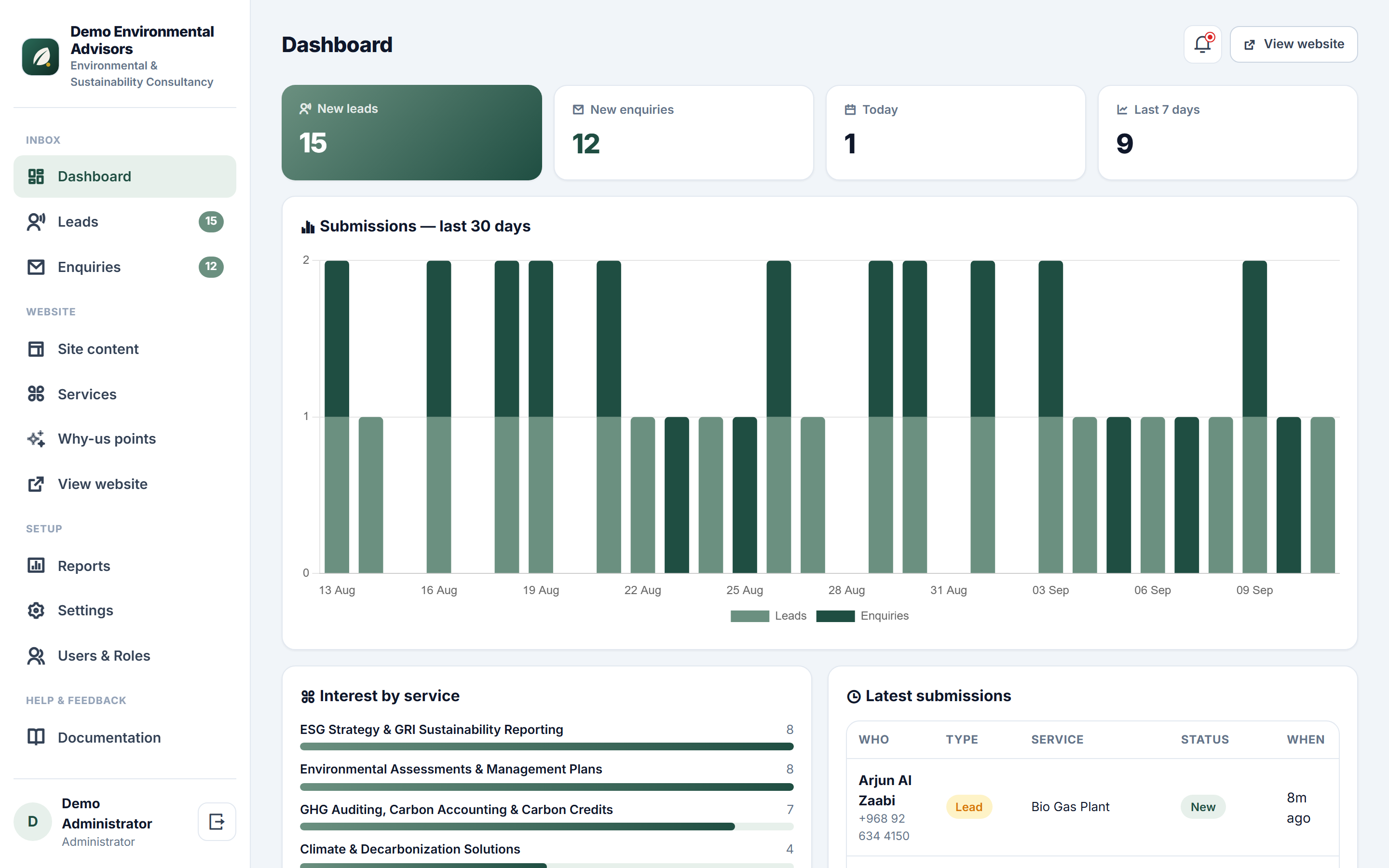Click the Dashboard grid icon in sidebar
This screenshot has height=868, width=1389.
(x=36, y=176)
